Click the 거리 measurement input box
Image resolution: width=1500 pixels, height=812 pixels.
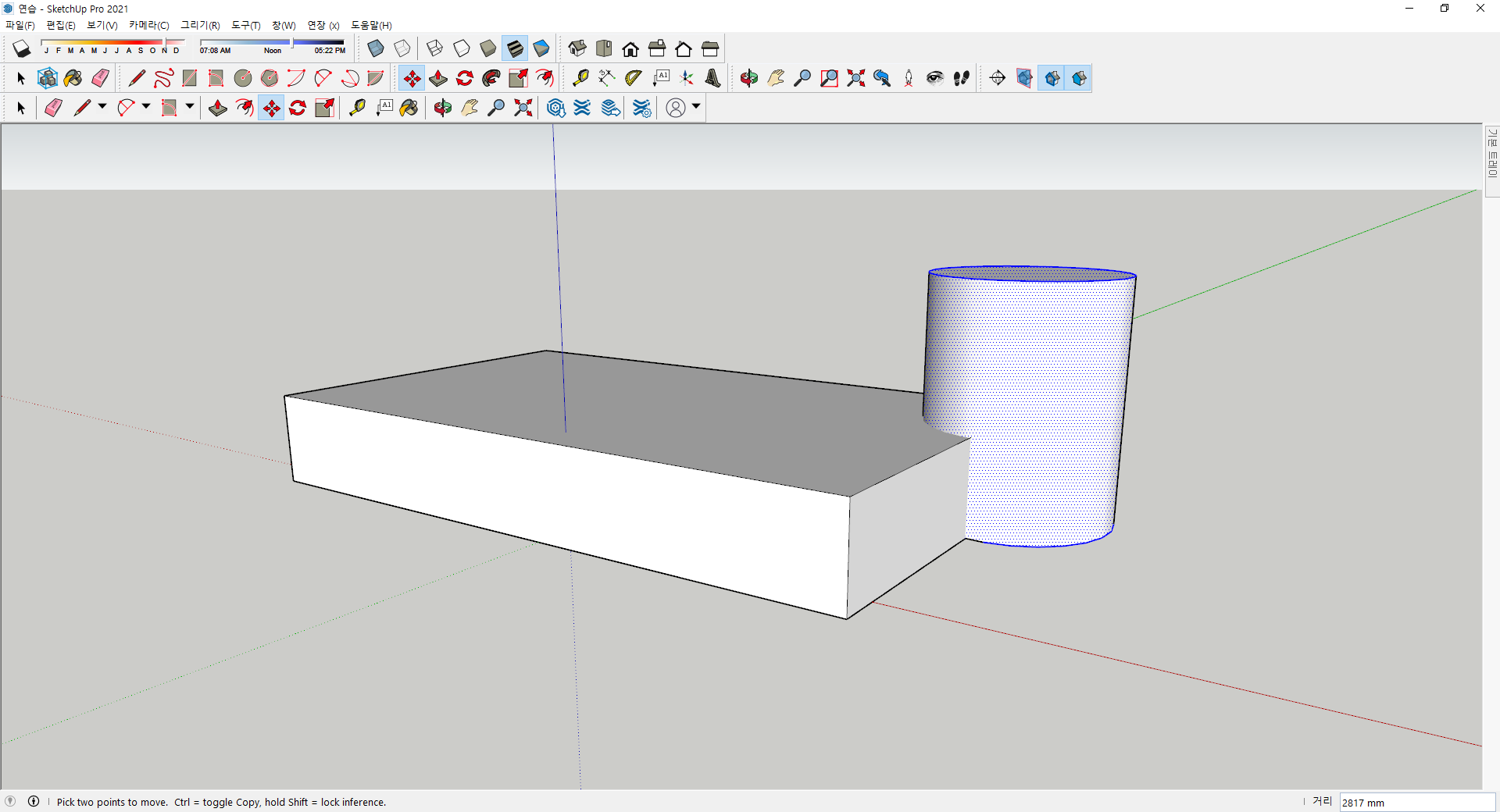pos(1417,803)
